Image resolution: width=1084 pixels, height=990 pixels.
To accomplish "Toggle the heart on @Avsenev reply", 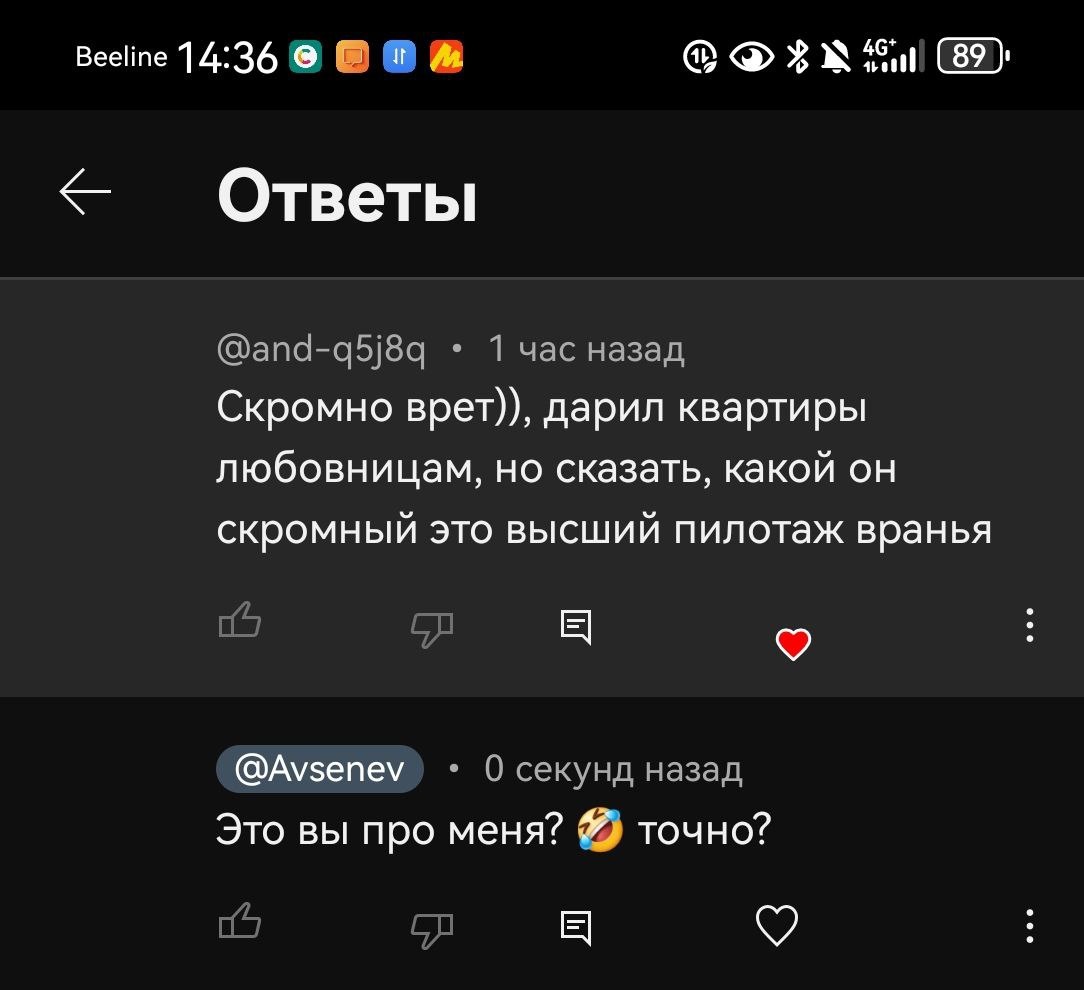I will 777,925.
